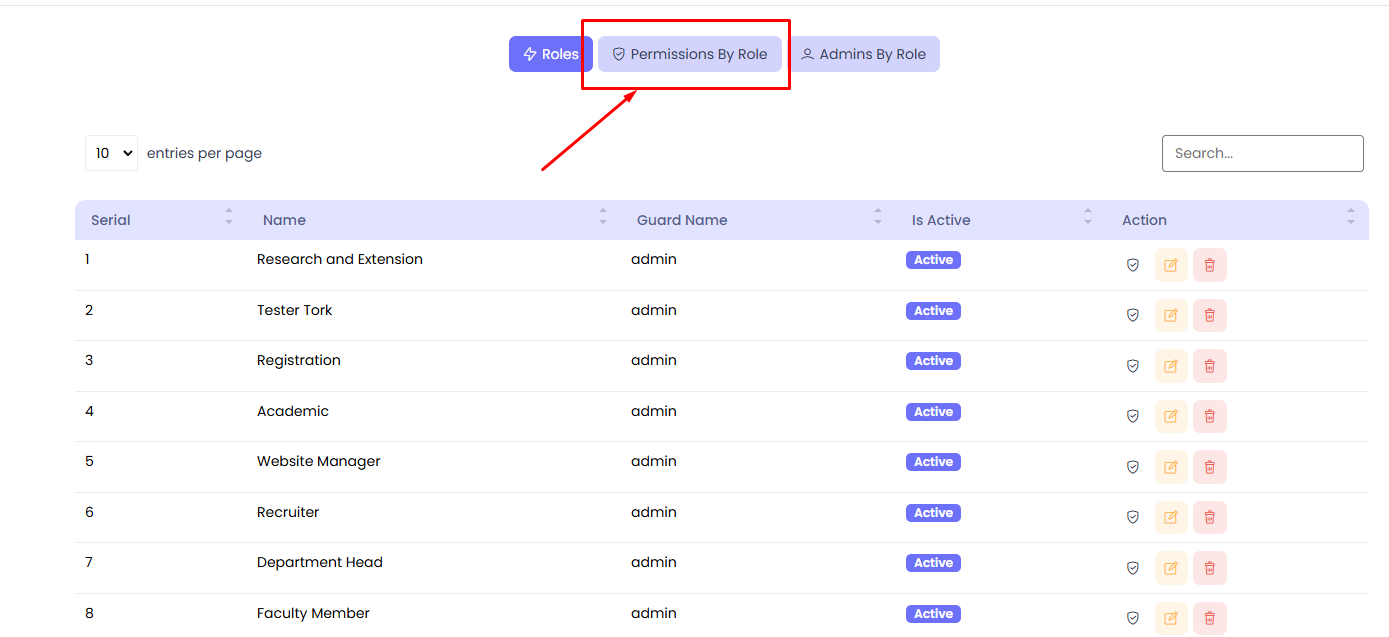
Task: Click the Roles button
Action: [551, 54]
